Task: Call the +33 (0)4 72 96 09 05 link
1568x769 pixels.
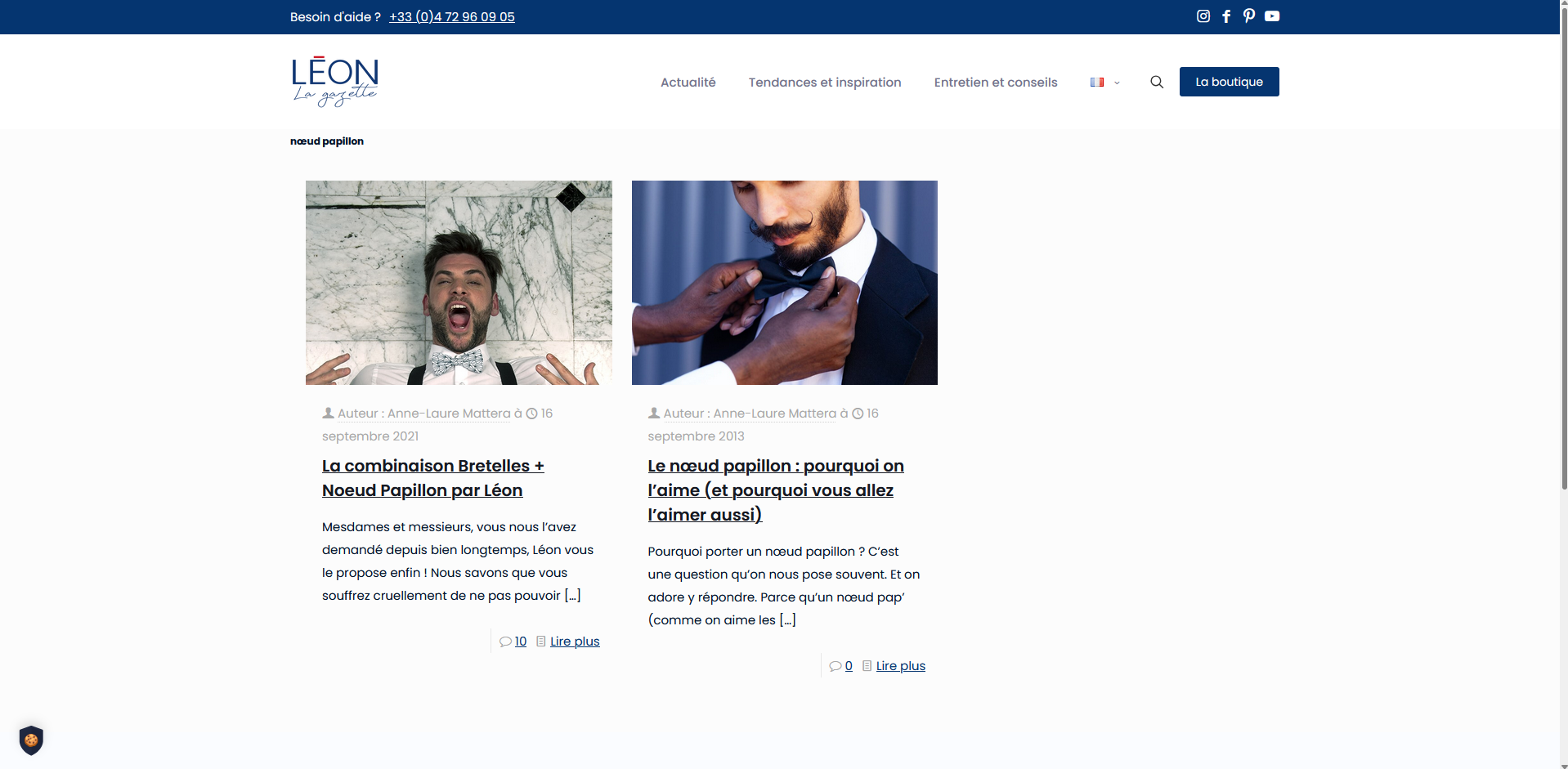Action: [452, 17]
